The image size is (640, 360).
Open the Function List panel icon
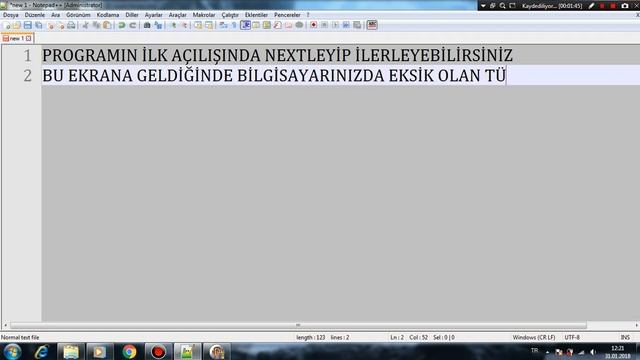278,25
